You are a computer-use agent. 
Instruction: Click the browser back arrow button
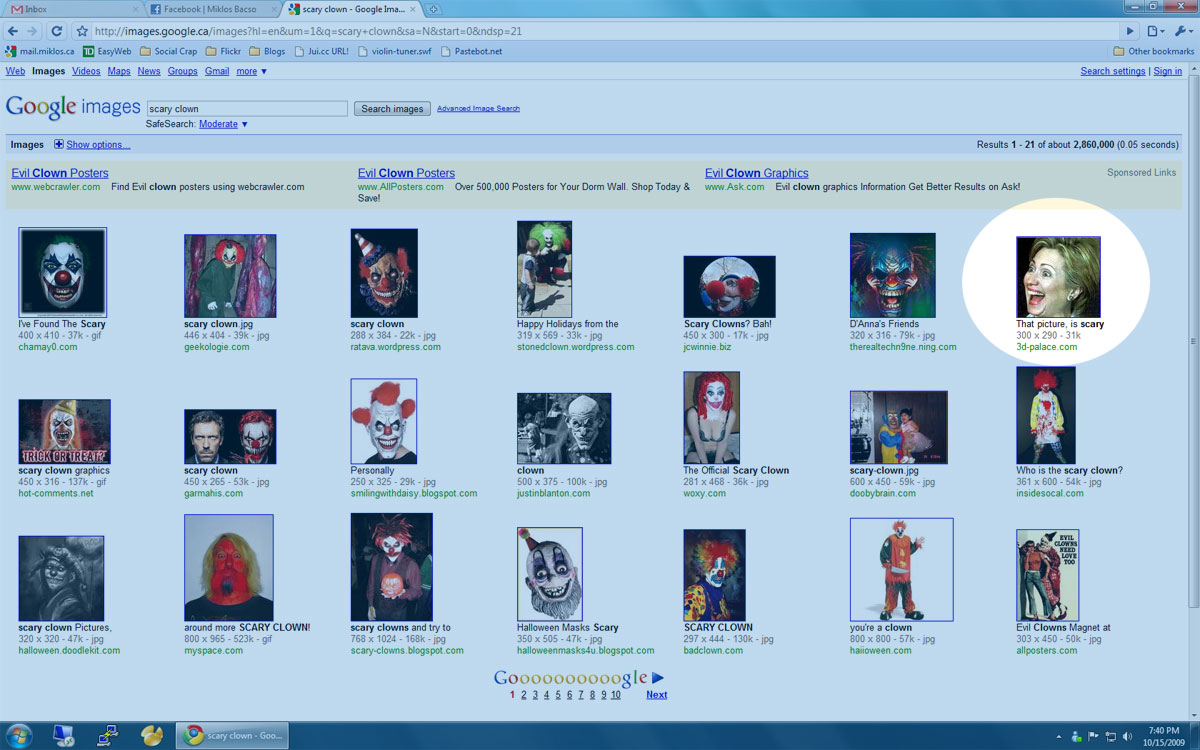click(12, 31)
